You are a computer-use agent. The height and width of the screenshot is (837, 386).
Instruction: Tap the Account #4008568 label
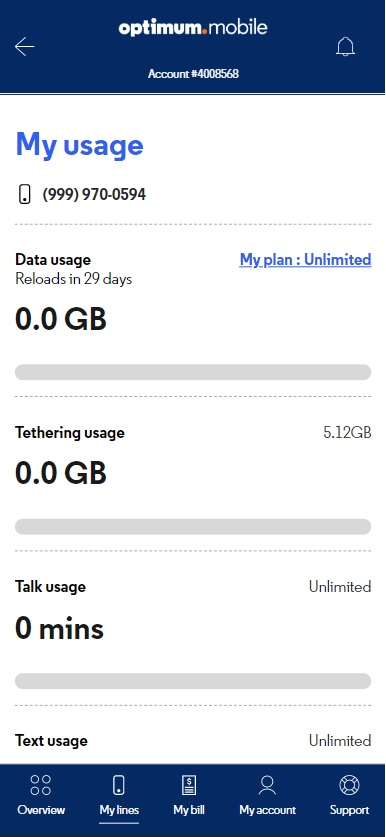(193, 74)
